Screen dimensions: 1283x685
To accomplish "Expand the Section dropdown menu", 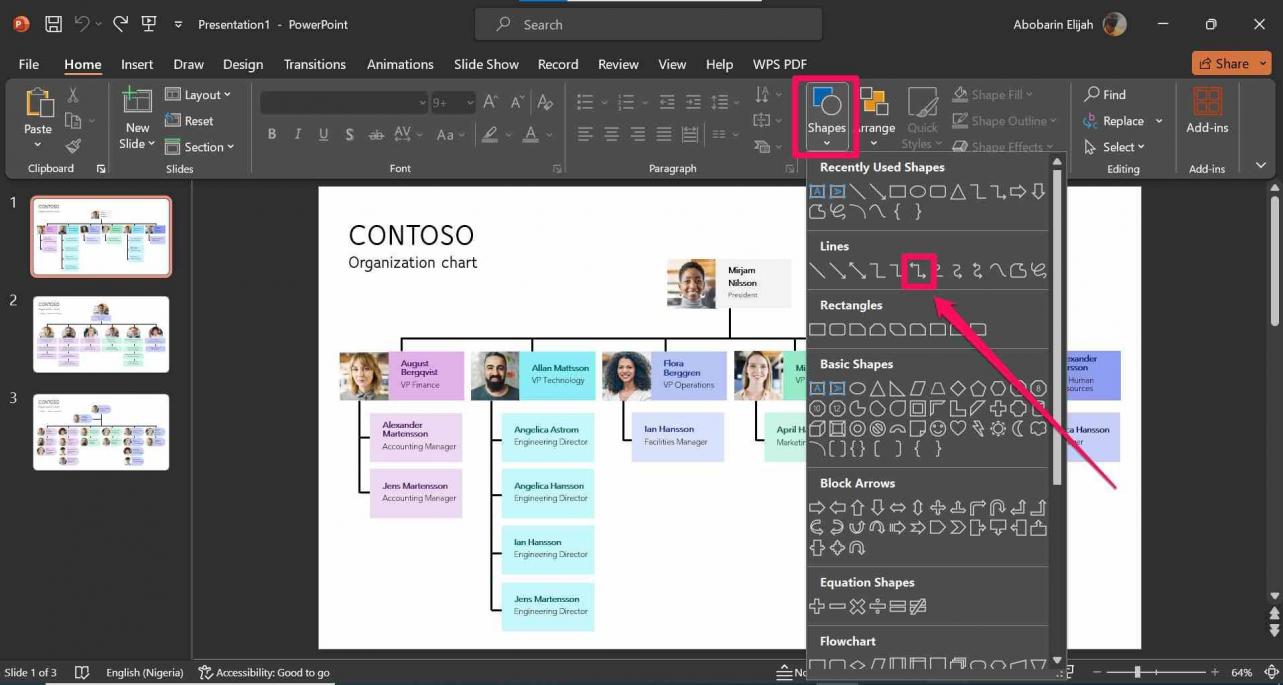I will click(x=199, y=147).
